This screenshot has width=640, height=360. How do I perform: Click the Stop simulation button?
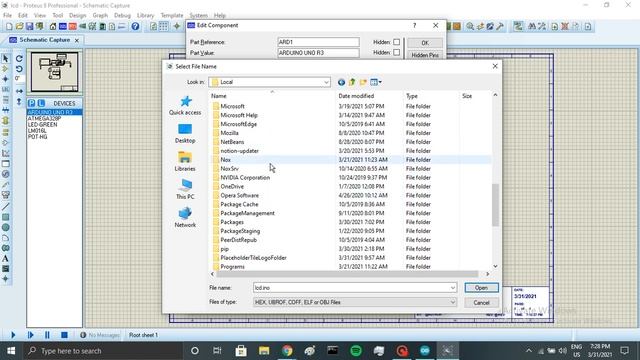[x=64, y=335]
